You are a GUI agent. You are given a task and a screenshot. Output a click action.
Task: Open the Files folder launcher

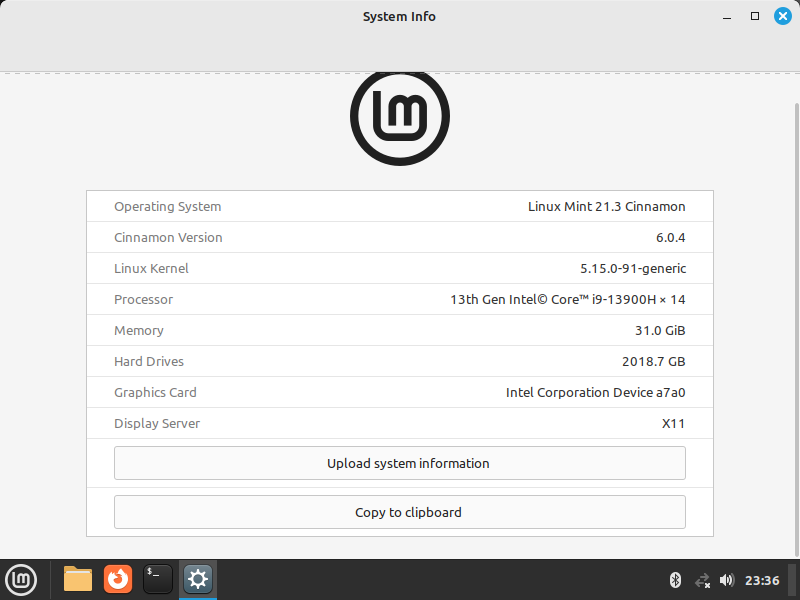click(x=78, y=580)
